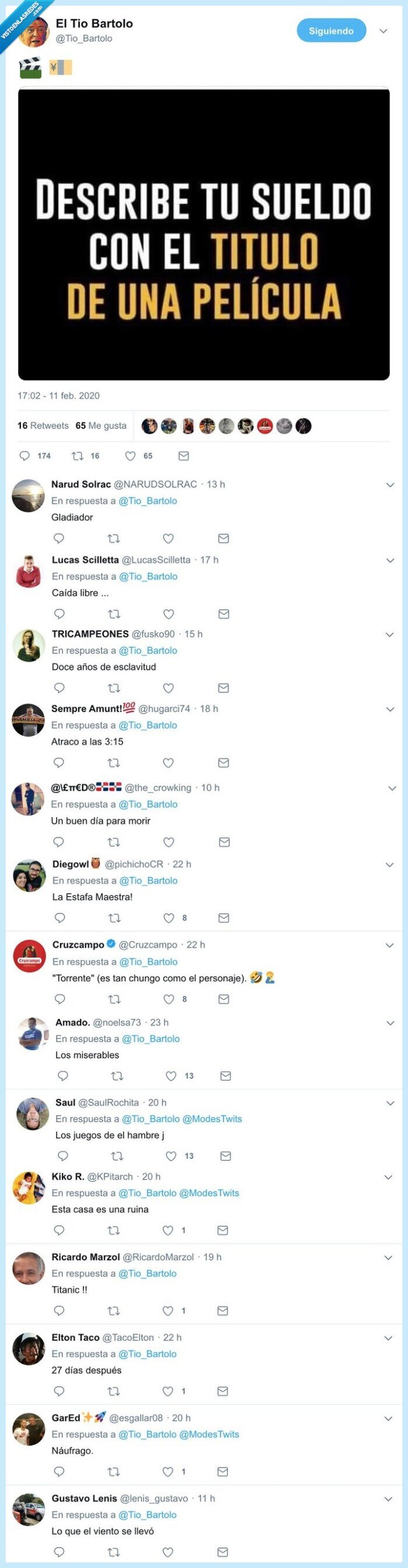Open options chevron on Cruzcampo's reply
The width and height of the screenshot is (408, 1568).
(390, 945)
